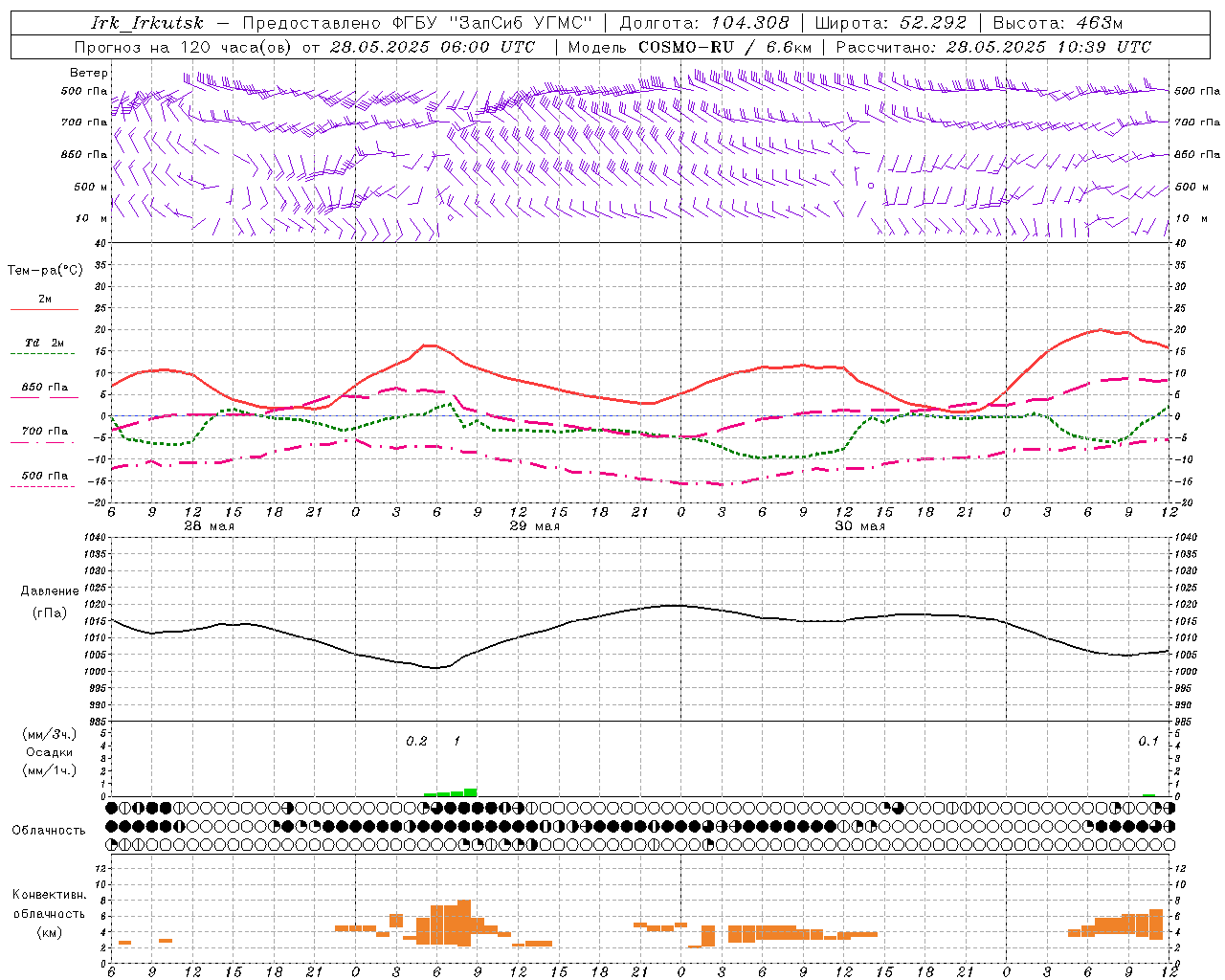Click the 28 мая date label

click(209, 526)
